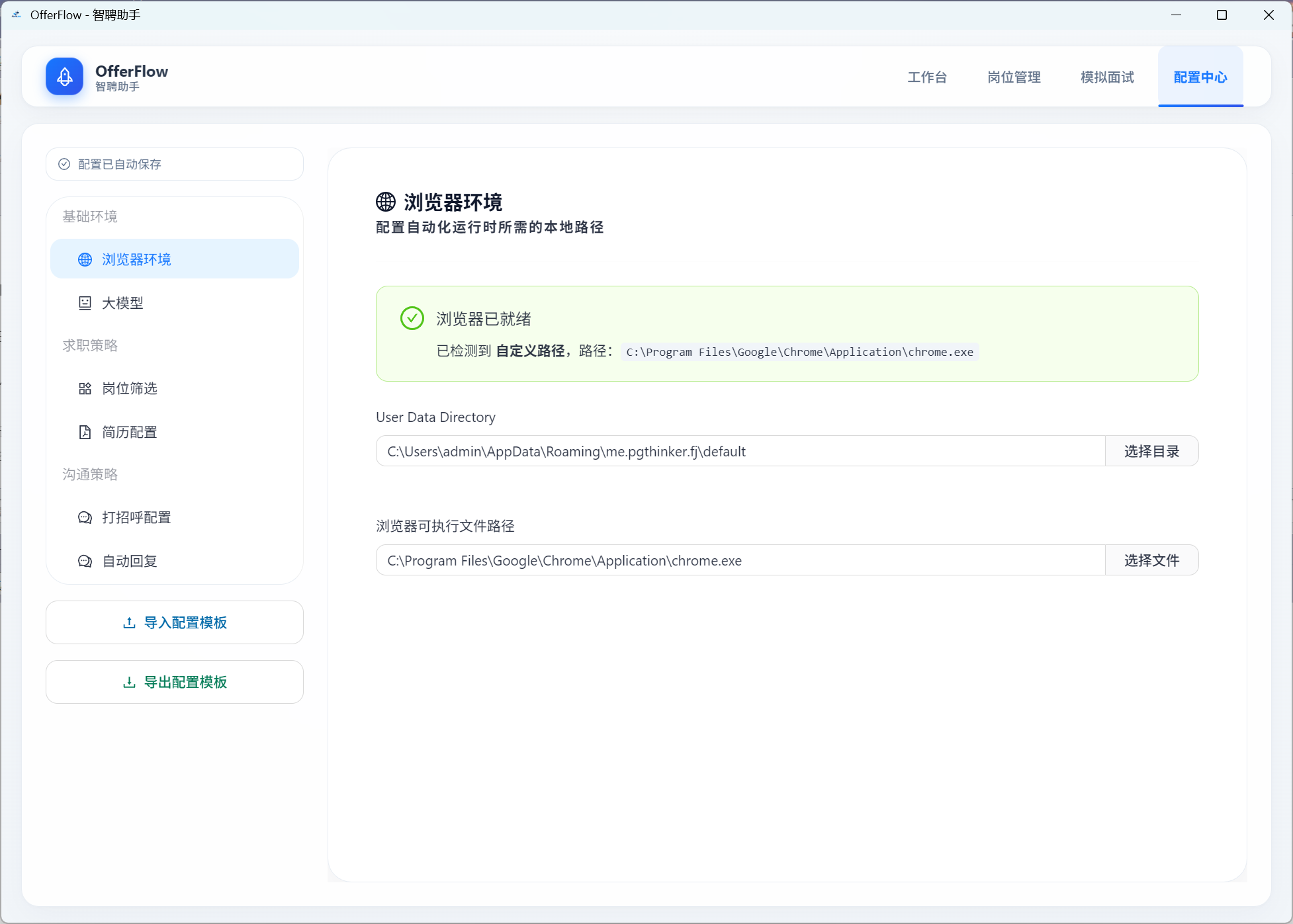The image size is (1293, 924).
Task: Switch to the 岗位管理 tab
Action: [x=1014, y=77]
